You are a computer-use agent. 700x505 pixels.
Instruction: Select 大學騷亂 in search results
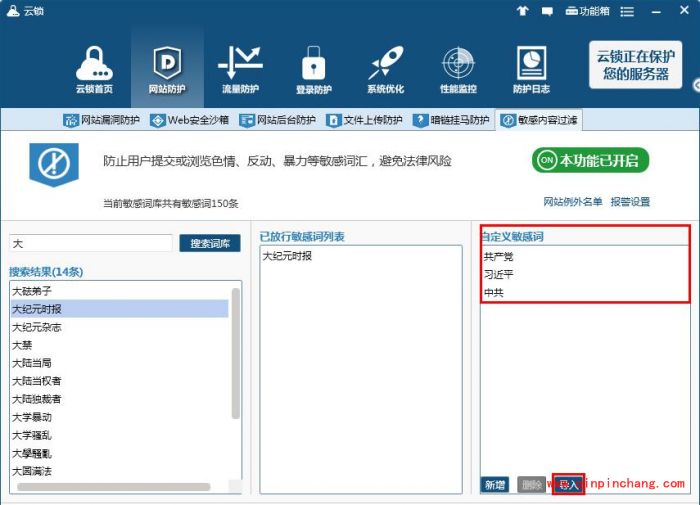pos(119,453)
